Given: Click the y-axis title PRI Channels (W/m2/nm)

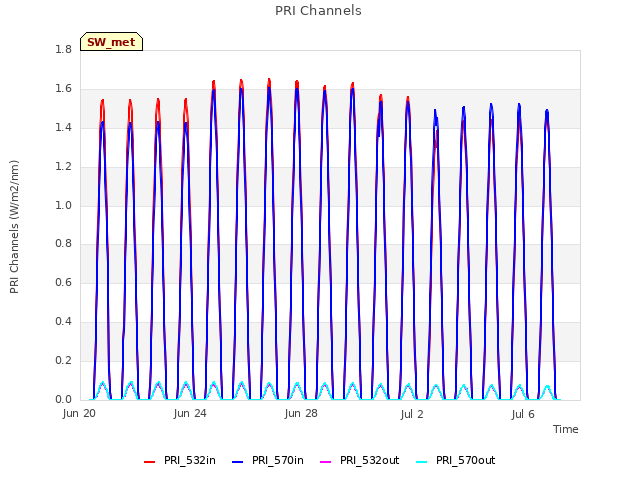Looking at the screenshot, I should tap(14, 227).
